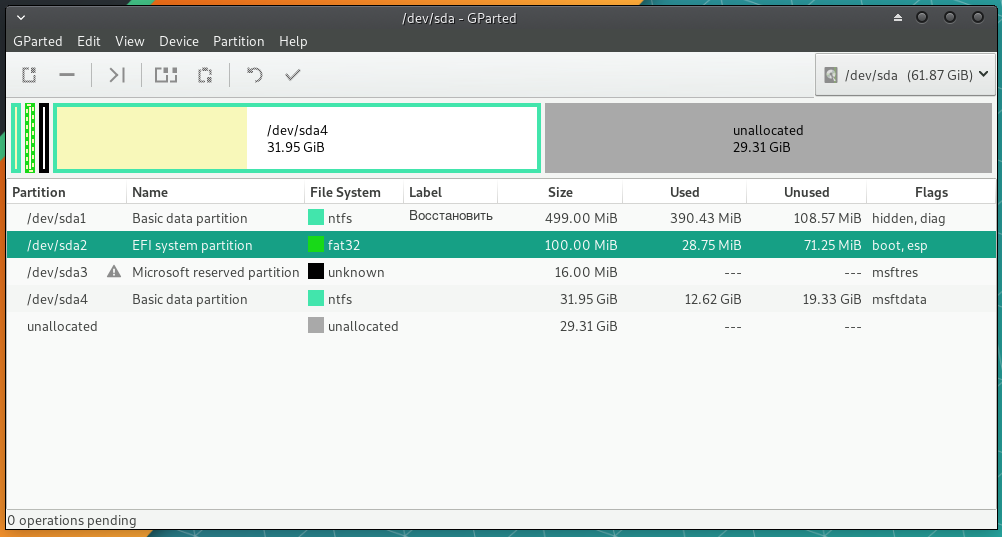Screen dimensions: 1002x537
Task: Select black sda3 block in disk map
Action: [x=44, y=137]
